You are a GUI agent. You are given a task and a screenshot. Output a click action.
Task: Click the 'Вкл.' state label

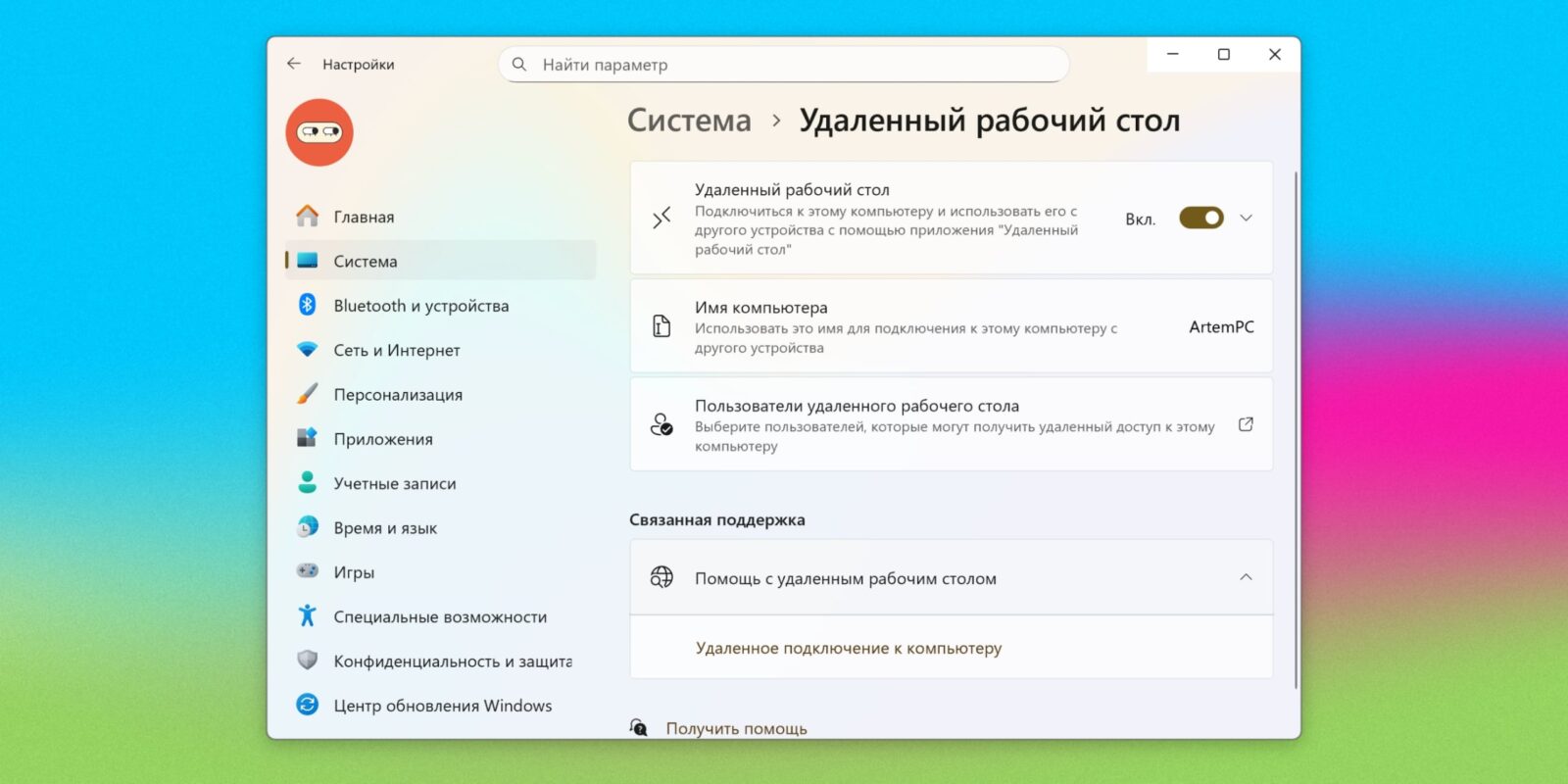[x=1140, y=219]
